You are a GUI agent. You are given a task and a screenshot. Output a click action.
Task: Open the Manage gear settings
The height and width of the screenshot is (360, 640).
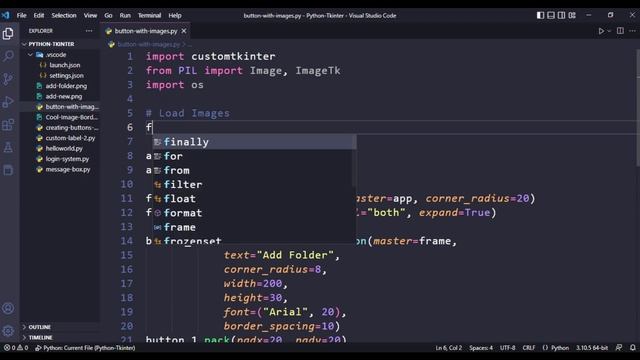[8, 331]
